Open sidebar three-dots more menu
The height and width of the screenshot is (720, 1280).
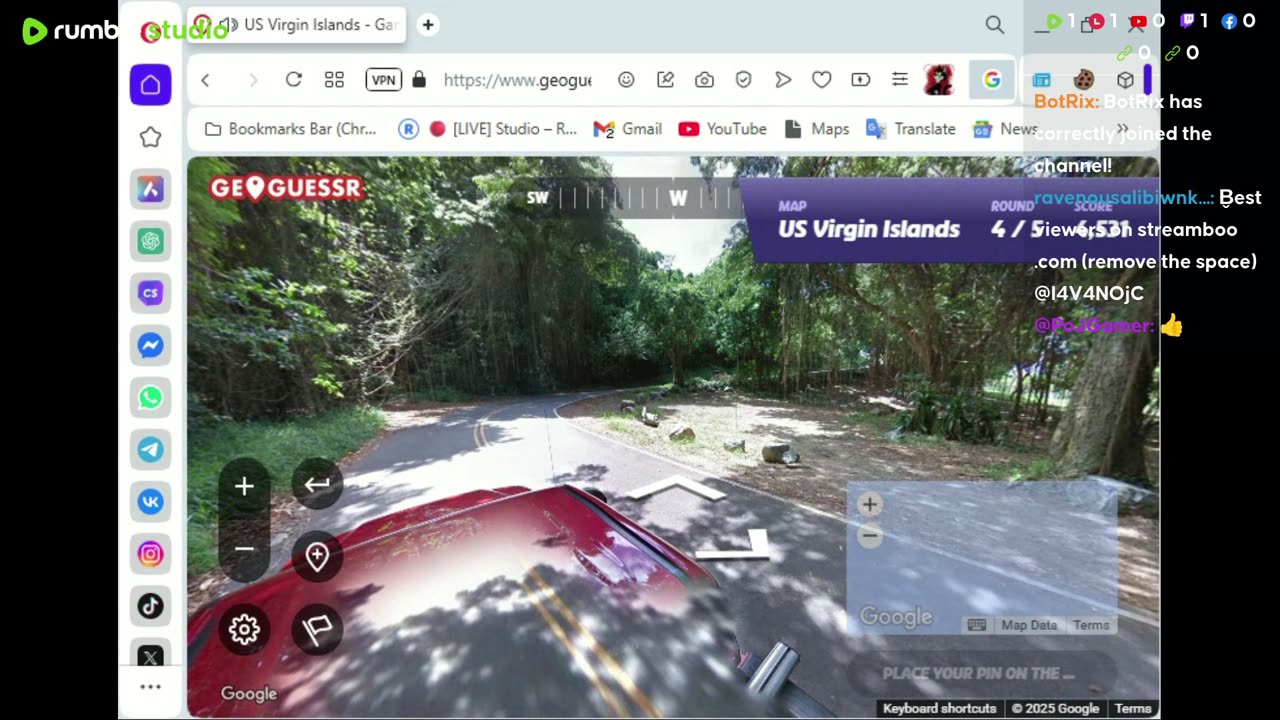click(x=150, y=687)
